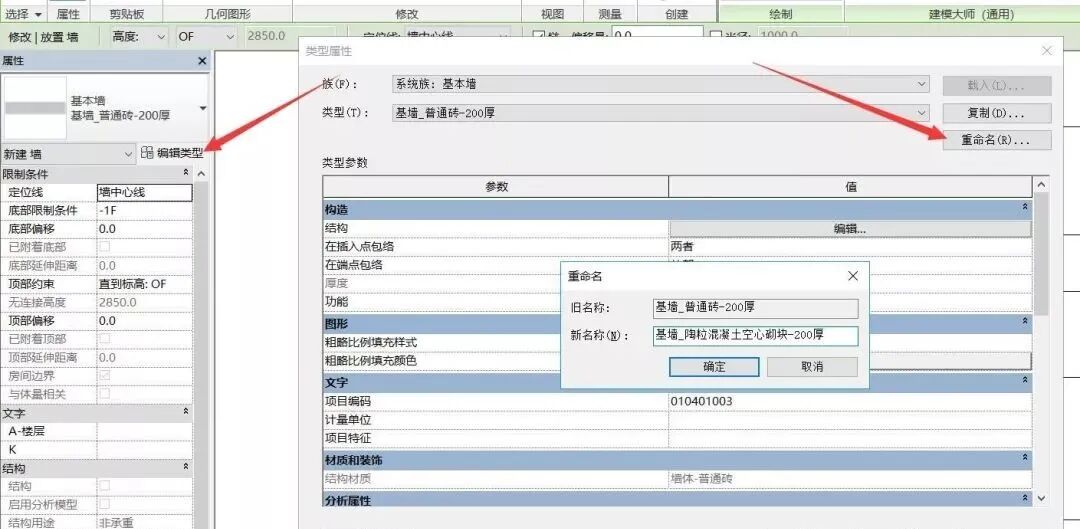Toggle the 已附着底部 checkbox

tap(105, 247)
